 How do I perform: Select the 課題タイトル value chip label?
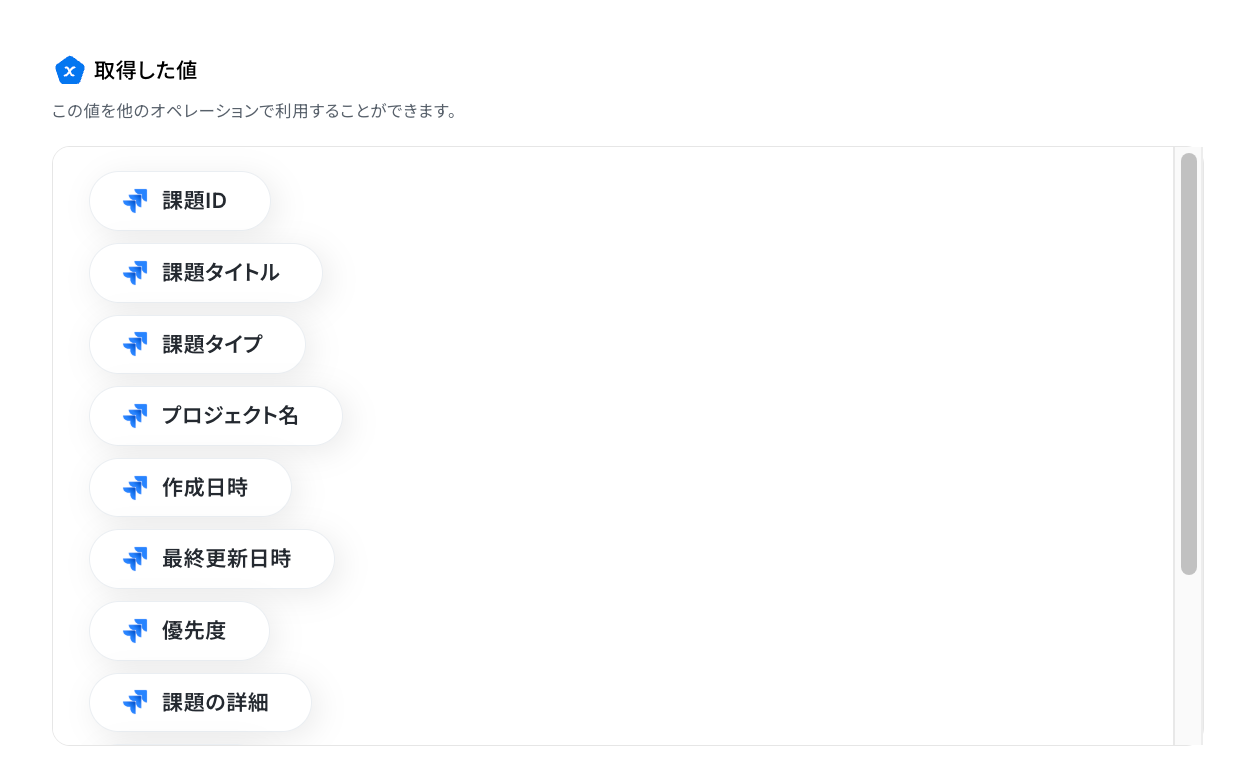221,273
